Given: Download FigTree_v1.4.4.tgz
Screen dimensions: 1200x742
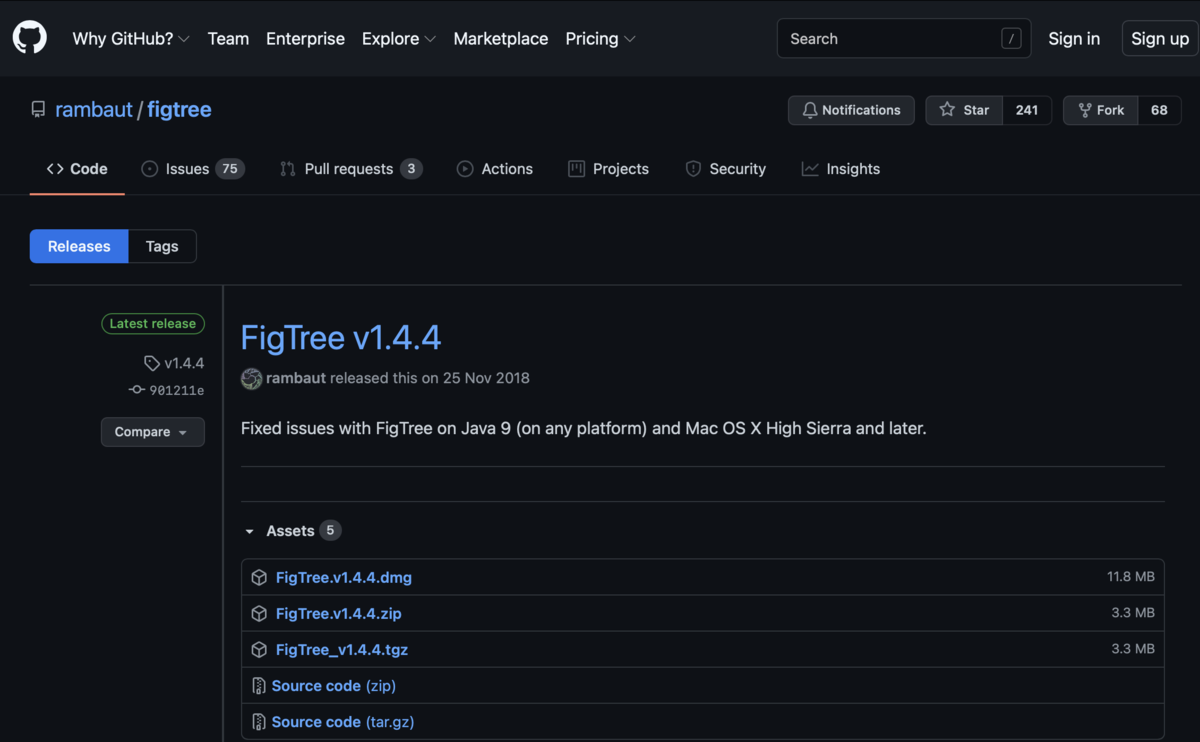Looking at the screenshot, I should click(x=342, y=649).
